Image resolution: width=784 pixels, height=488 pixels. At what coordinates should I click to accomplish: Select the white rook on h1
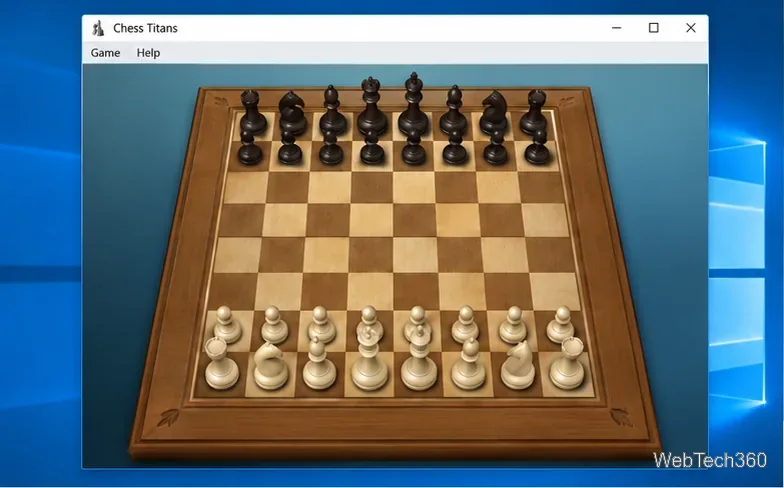pos(568,363)
